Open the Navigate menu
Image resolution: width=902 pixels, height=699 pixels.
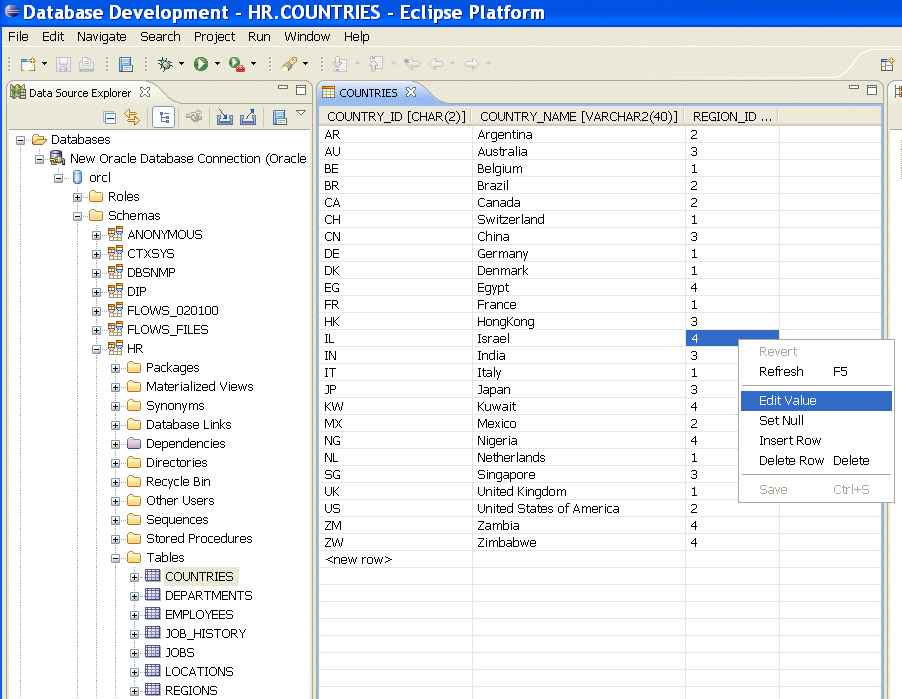point(102,36)
